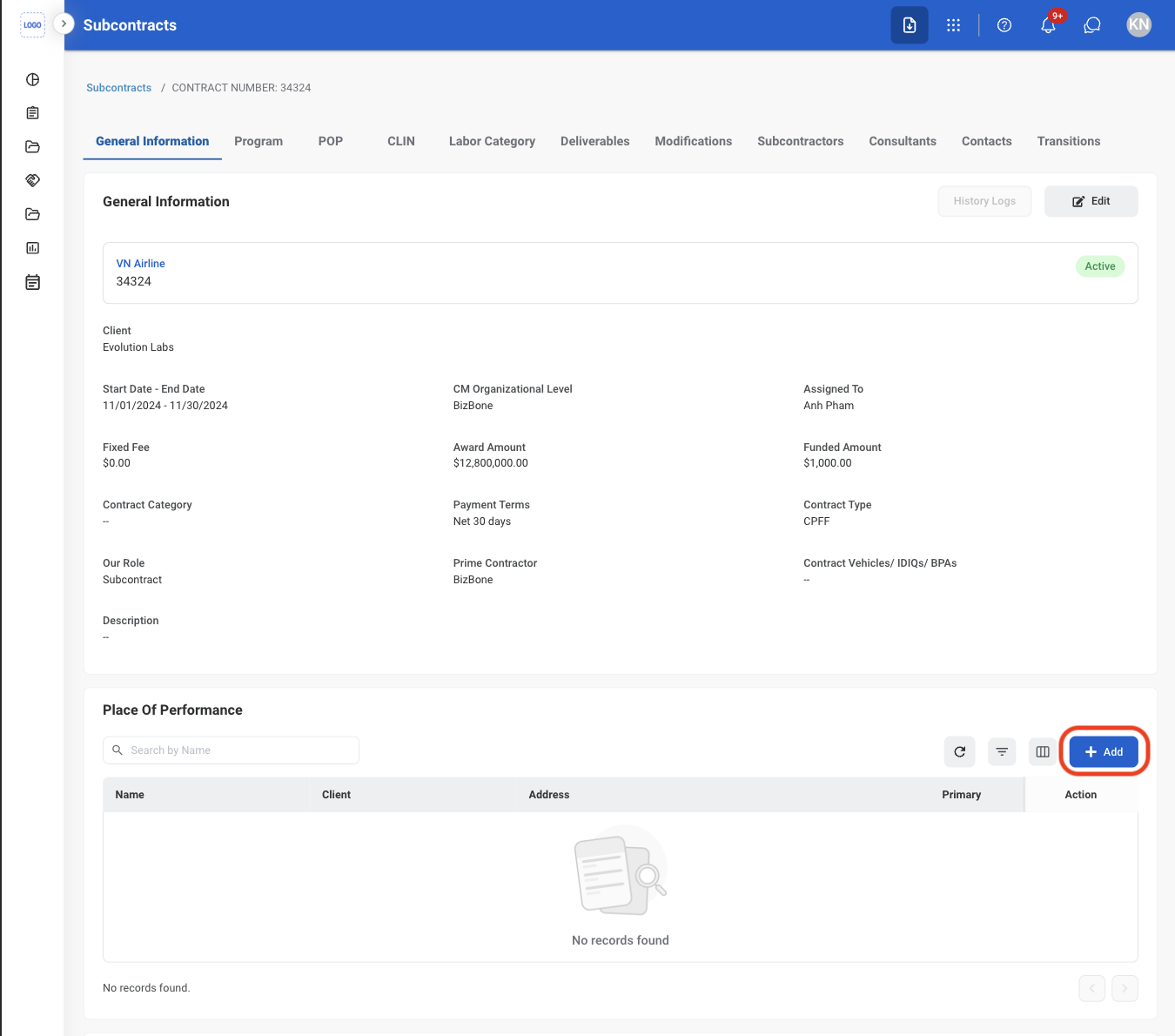Open the Consultants tab
The image size is (1175, 1036).
pyautogui.click(x=903, y=141)
